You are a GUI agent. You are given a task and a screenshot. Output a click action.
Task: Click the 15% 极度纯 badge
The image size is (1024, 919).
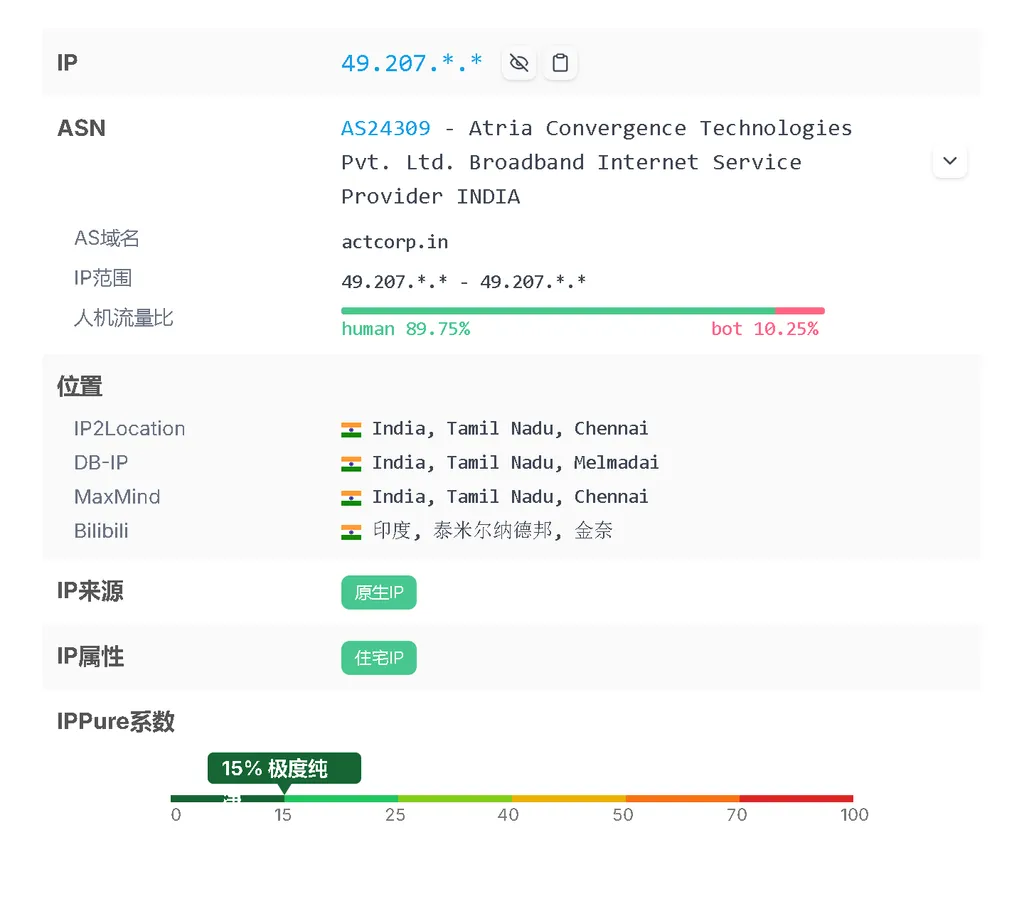point(284,768)
